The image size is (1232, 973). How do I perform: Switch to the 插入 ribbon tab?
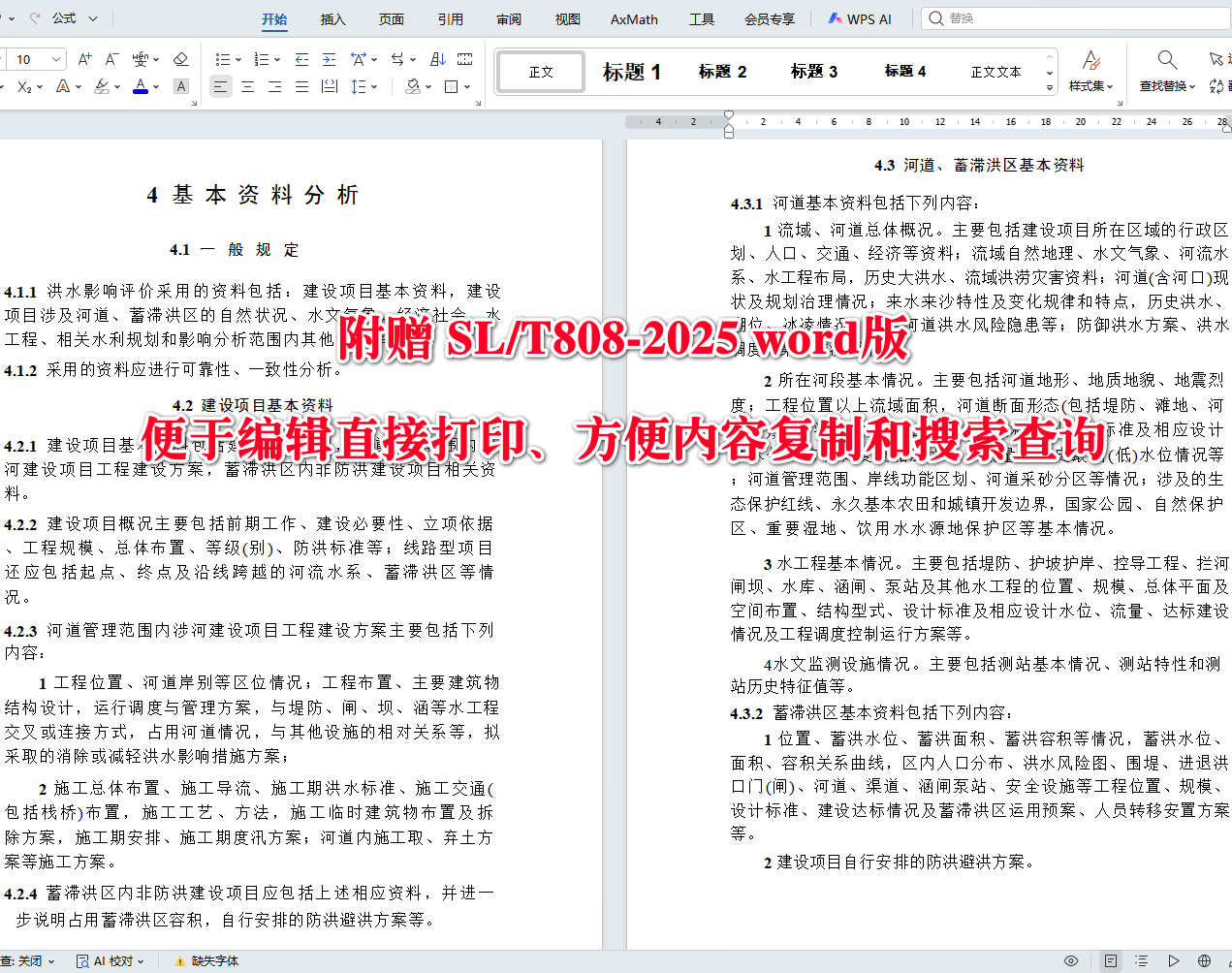tap(332, 18)
